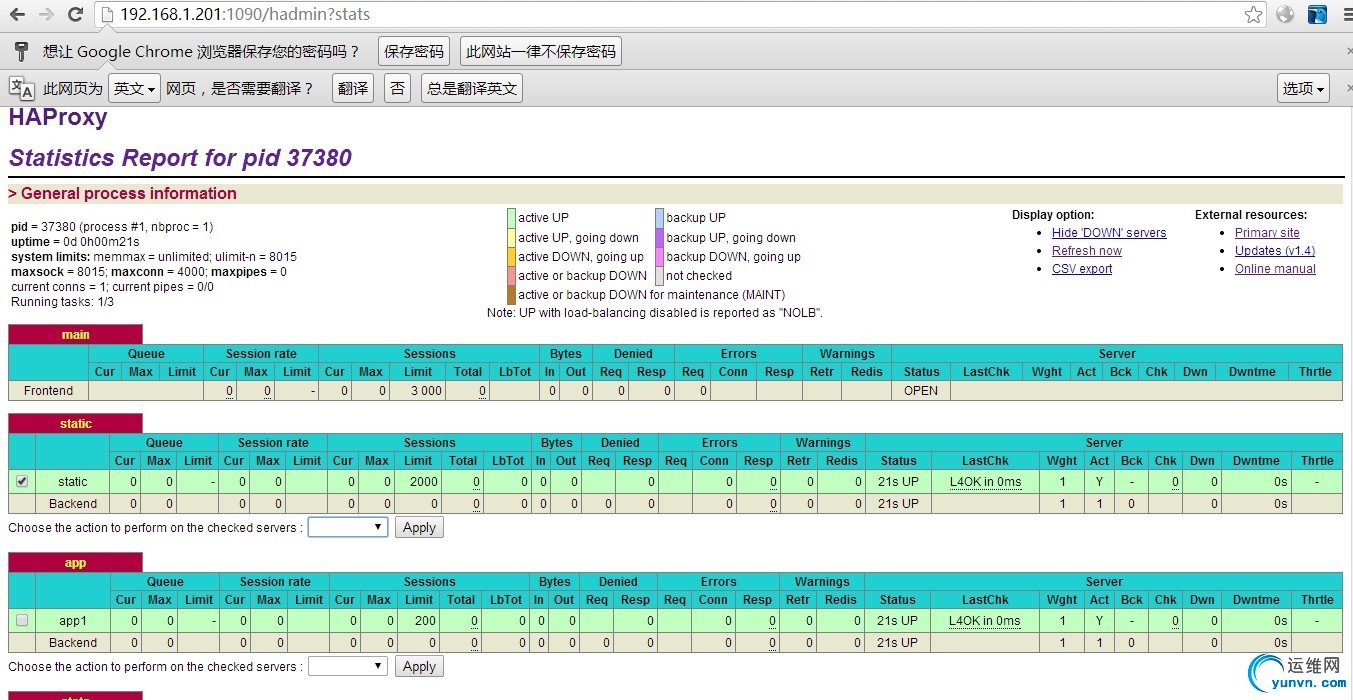This screenshot has height=700, width=1353.
Task: Open Primary site link
Action: coord(1267,233)
